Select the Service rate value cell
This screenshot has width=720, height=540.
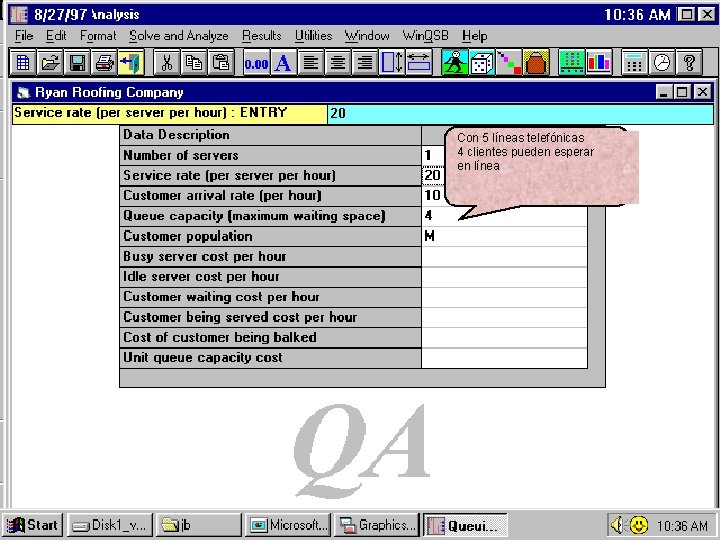point(433,175)
